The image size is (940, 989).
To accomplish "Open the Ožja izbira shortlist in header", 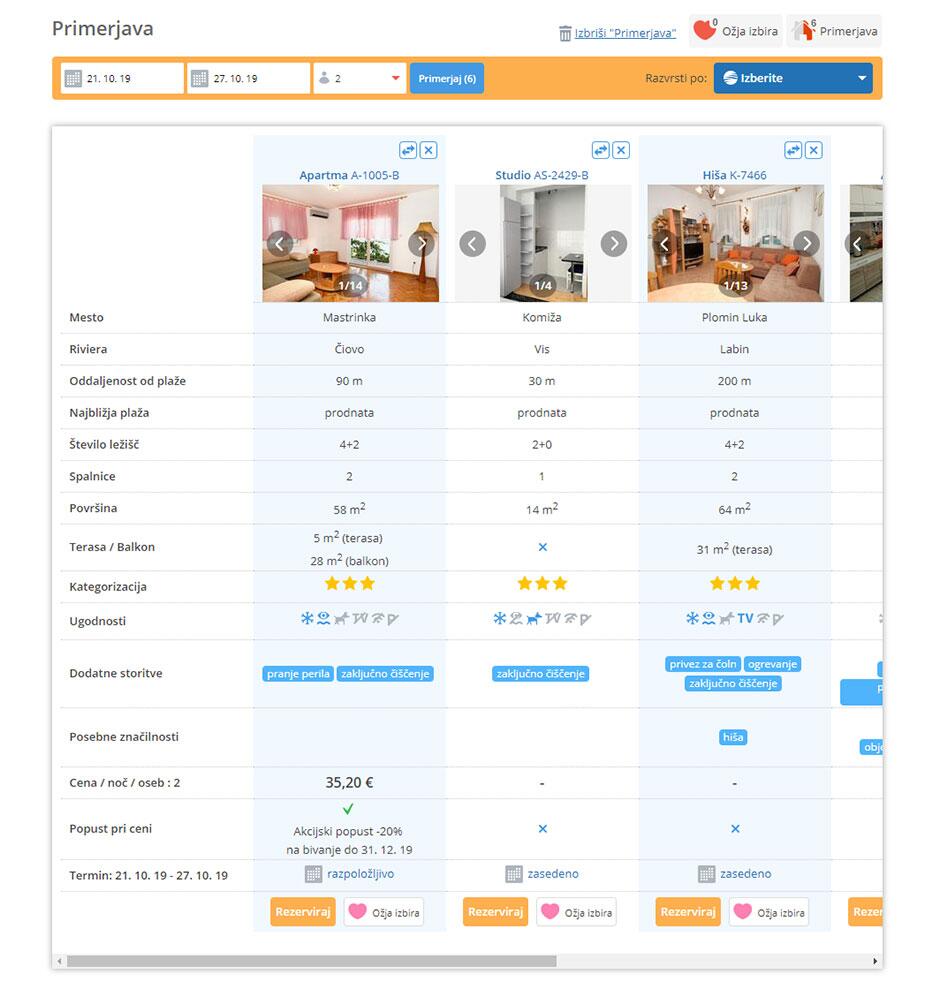I will 735,31.
